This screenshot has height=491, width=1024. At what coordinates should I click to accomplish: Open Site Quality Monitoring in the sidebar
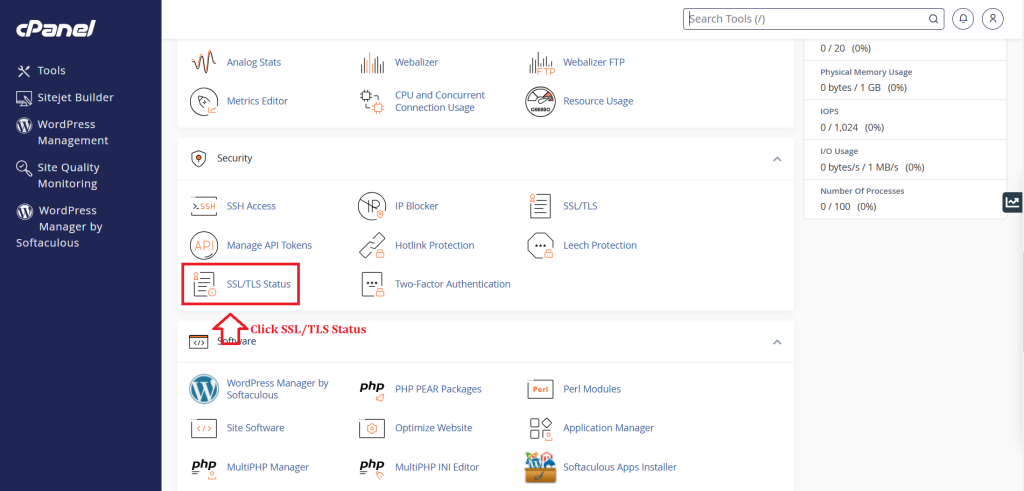(x=58, y=176)
